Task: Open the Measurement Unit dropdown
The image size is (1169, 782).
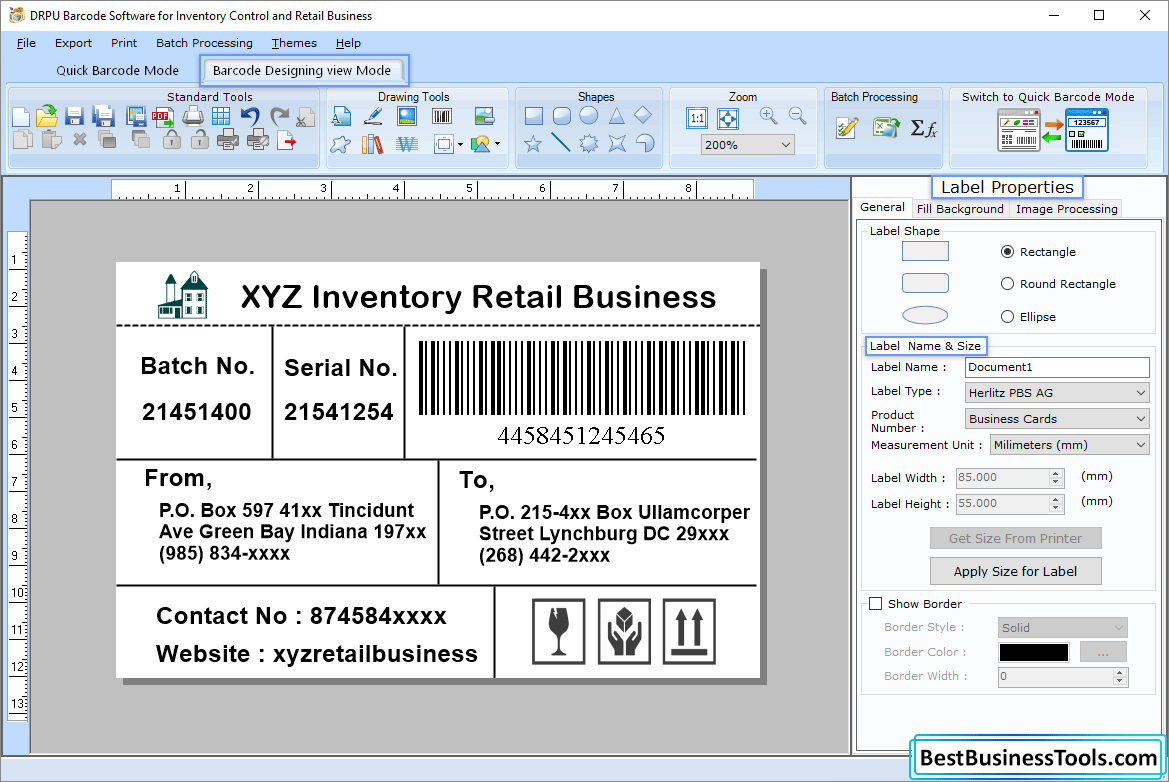Action: (x=1070, y=445)
